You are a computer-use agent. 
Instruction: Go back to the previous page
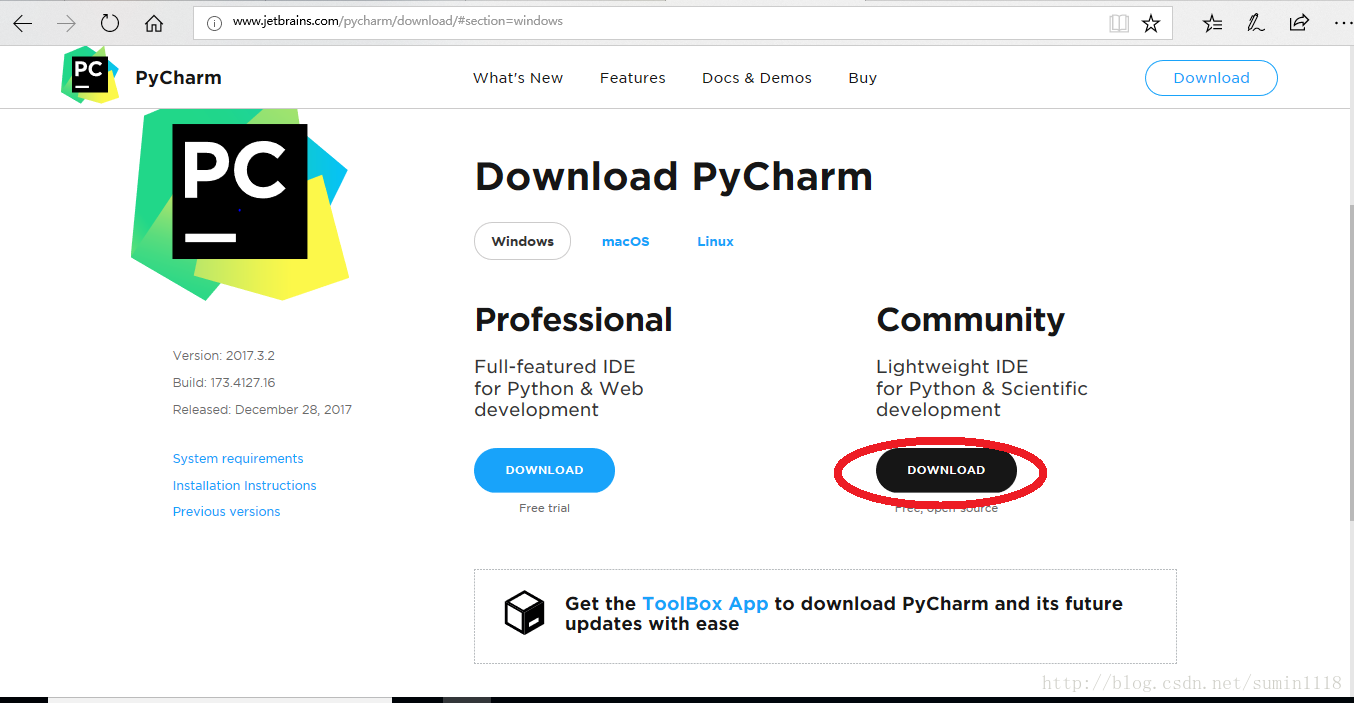(x=22, y=23)
